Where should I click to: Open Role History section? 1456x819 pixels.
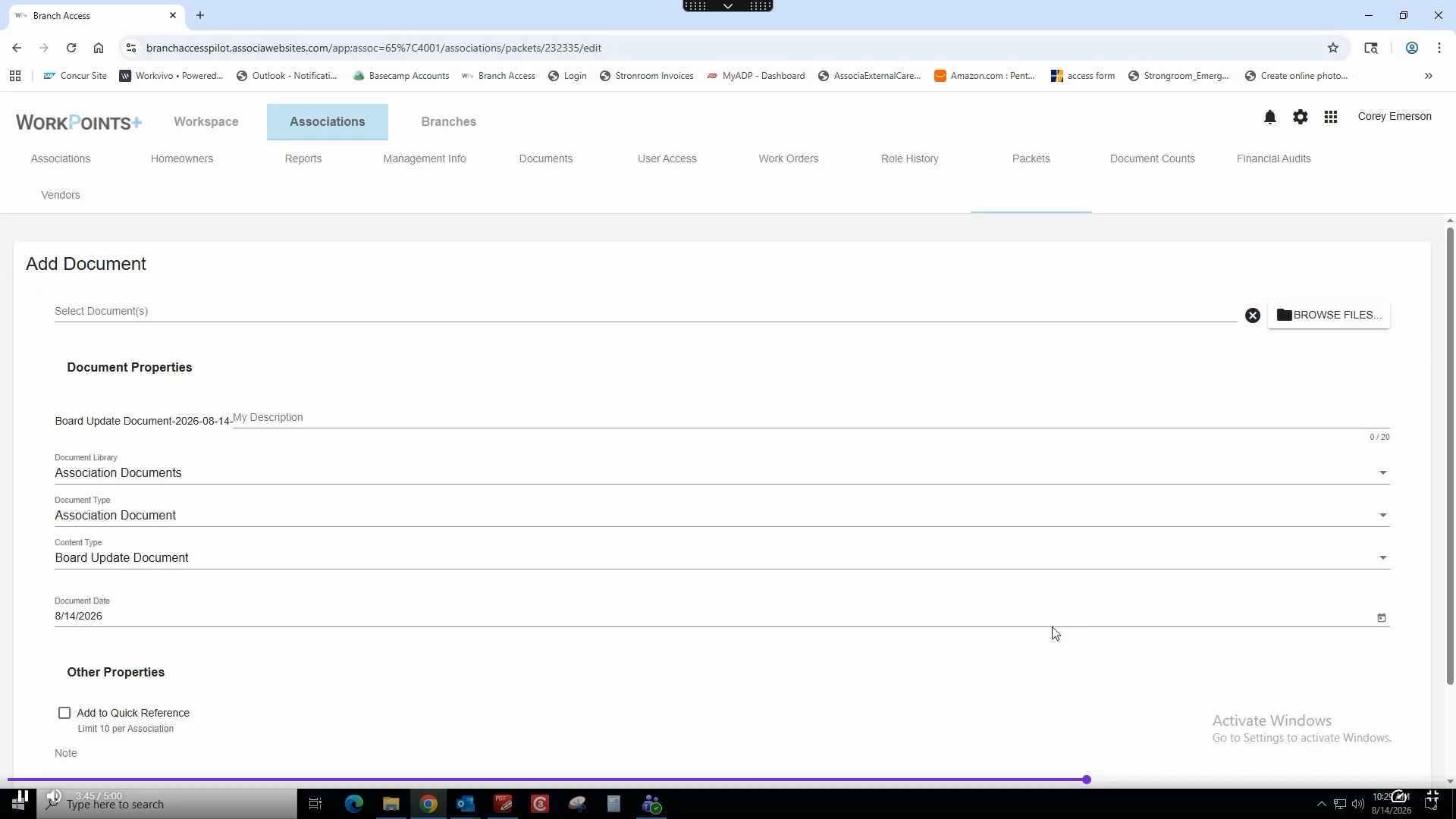click(910, 158)
